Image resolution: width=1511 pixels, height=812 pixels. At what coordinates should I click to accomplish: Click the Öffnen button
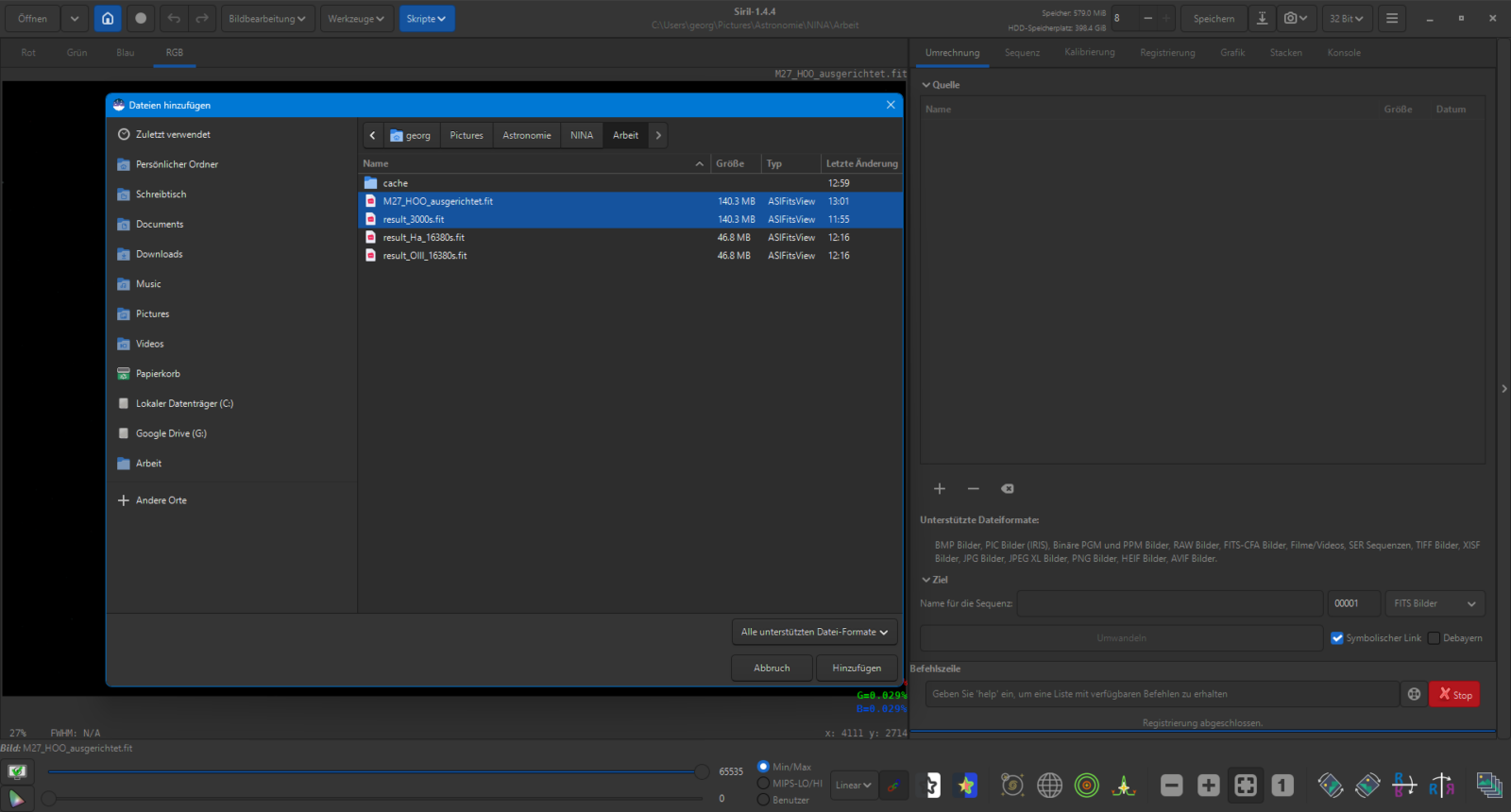tap(32, 19)
